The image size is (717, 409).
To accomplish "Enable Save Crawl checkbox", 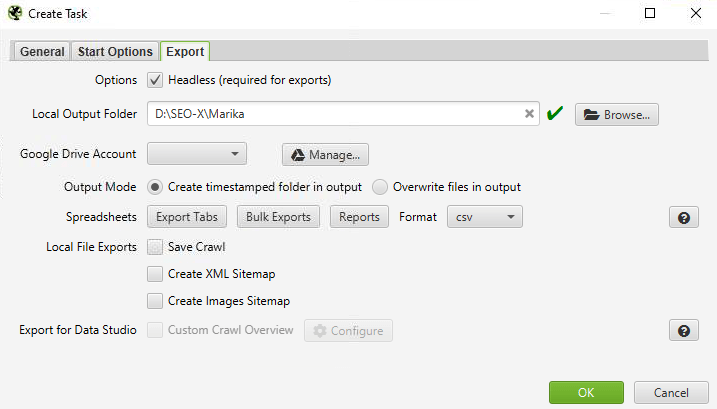I will [155, 247].
